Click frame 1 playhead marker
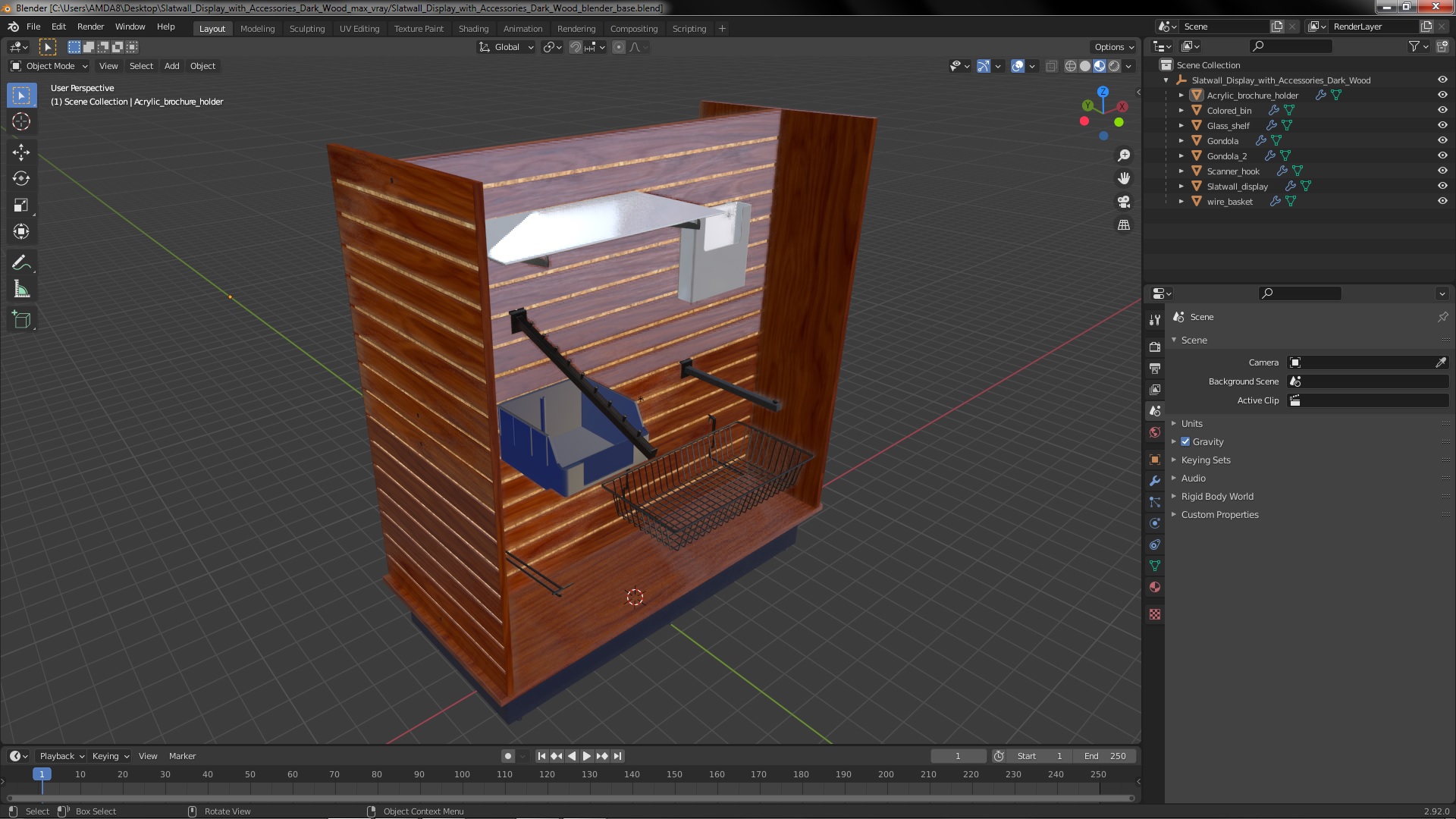 click(x=42, y=774)
